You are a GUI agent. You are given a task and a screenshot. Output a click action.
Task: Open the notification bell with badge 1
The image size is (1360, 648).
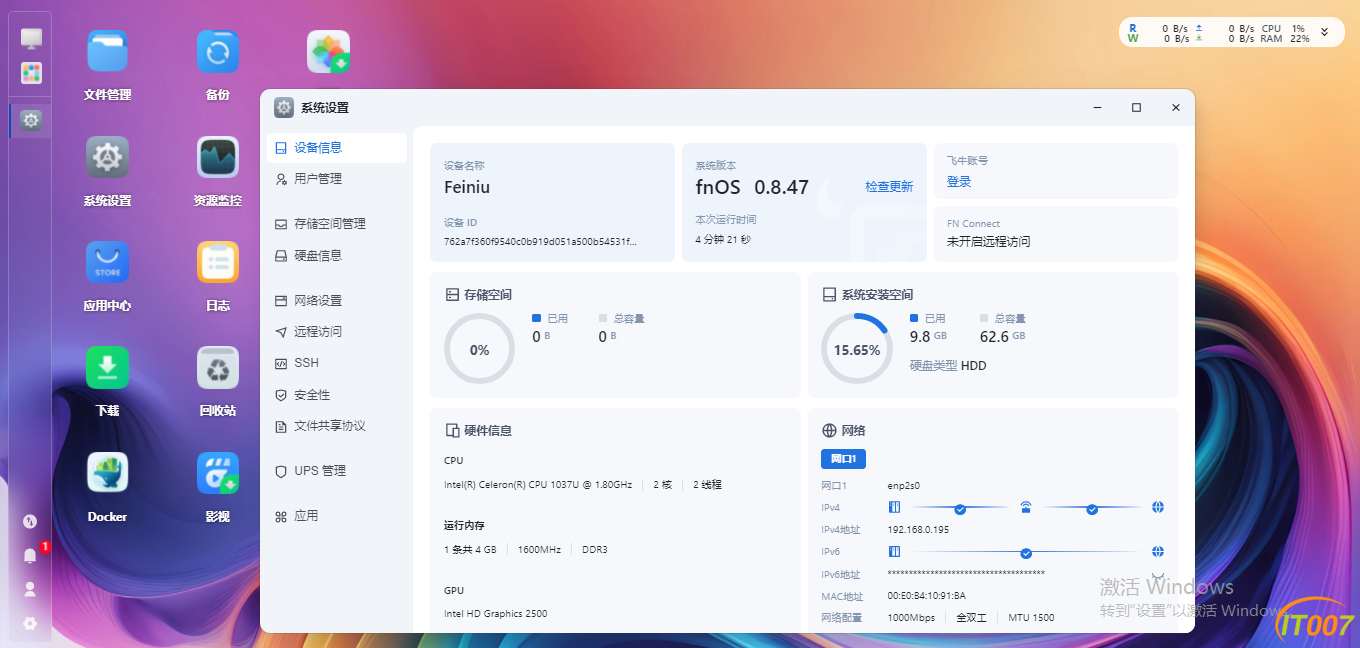tap(30, 555)
